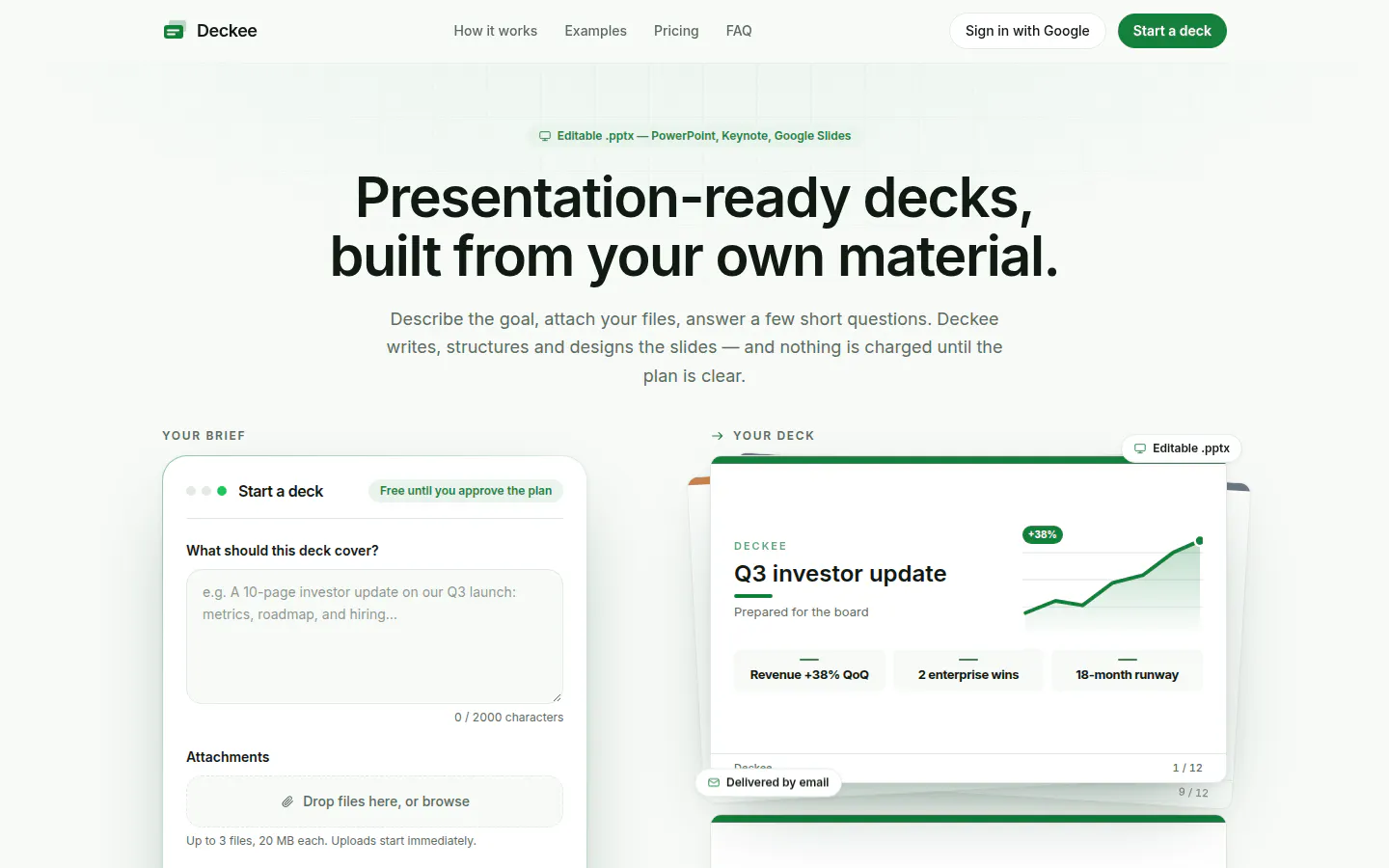
Task: Click the green Start a deck button
Action: point(1172,31)
